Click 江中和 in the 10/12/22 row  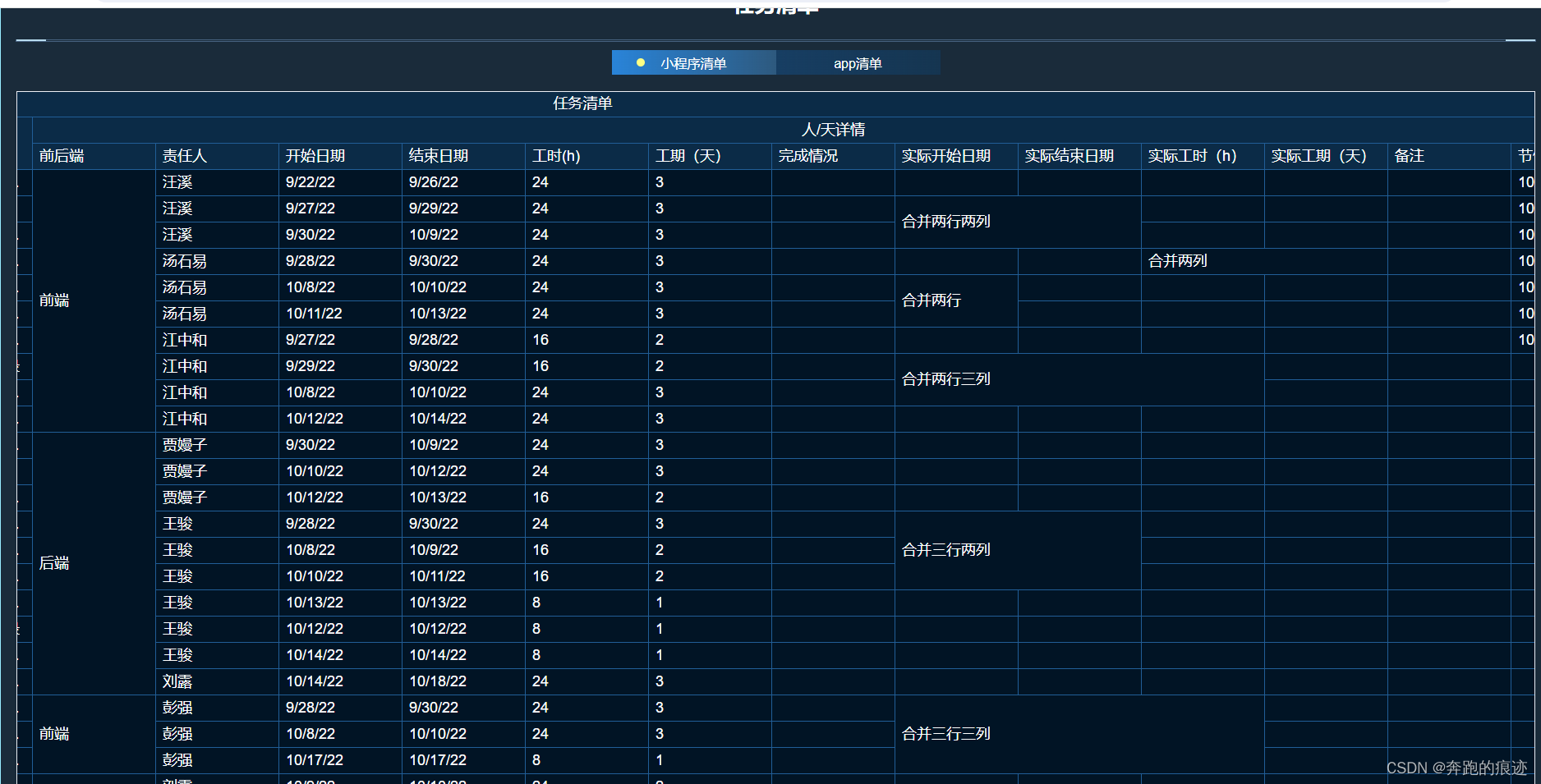[x=185, y=419]
